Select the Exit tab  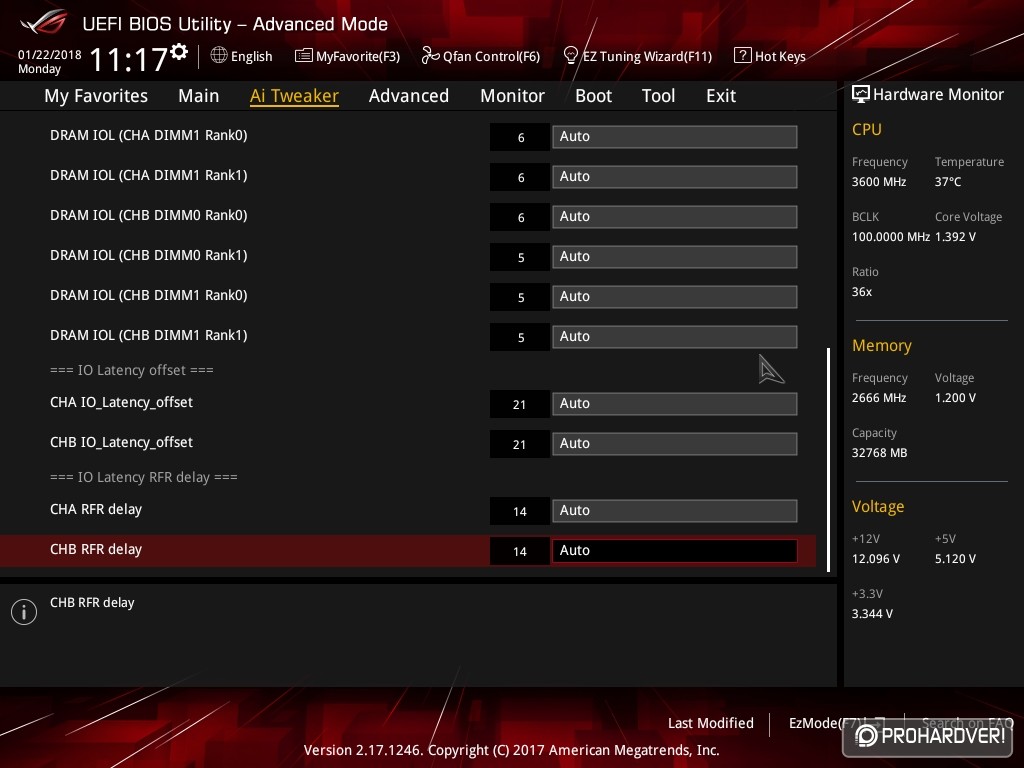pyautogui.click(x=721, y=96)
